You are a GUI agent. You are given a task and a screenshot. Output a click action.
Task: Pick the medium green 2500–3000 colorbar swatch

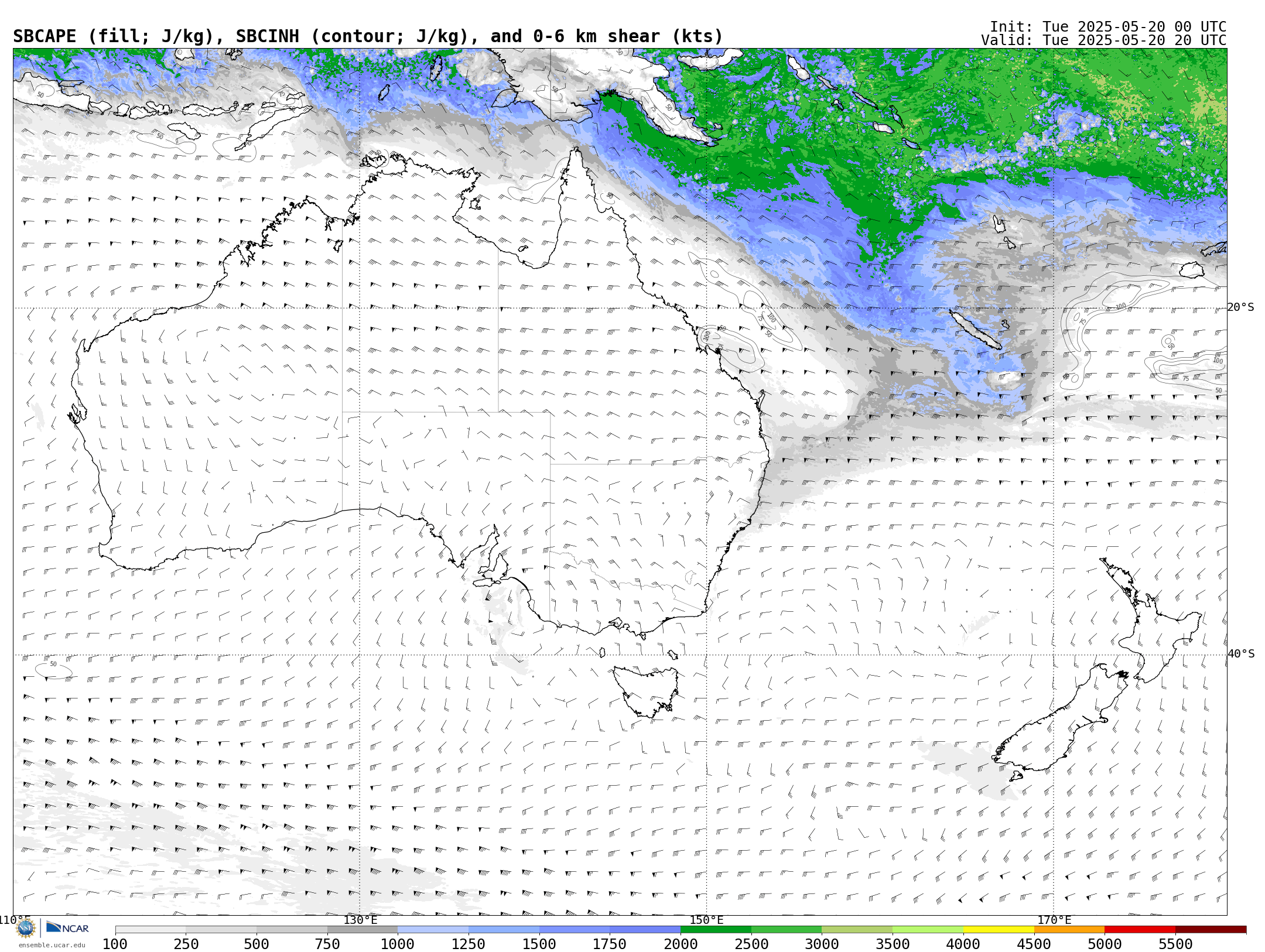point(787,930)
